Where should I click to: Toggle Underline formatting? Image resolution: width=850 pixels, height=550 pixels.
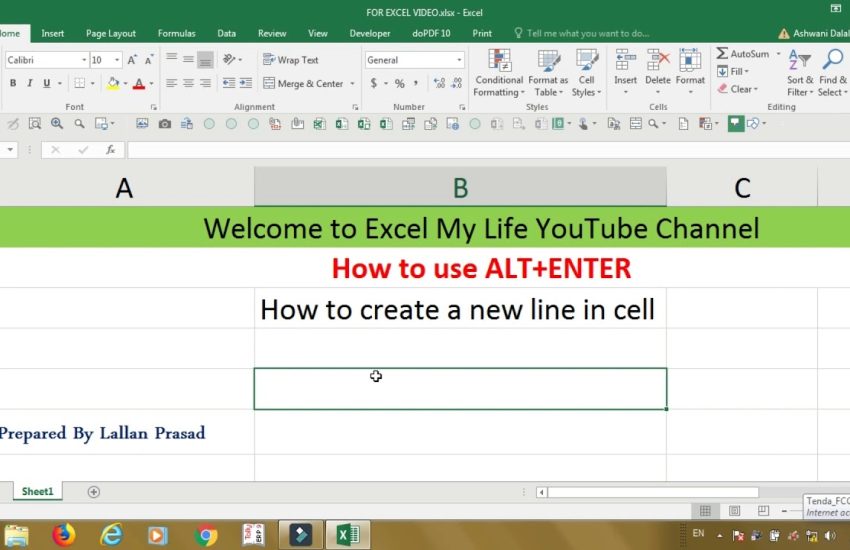[47, 83]
